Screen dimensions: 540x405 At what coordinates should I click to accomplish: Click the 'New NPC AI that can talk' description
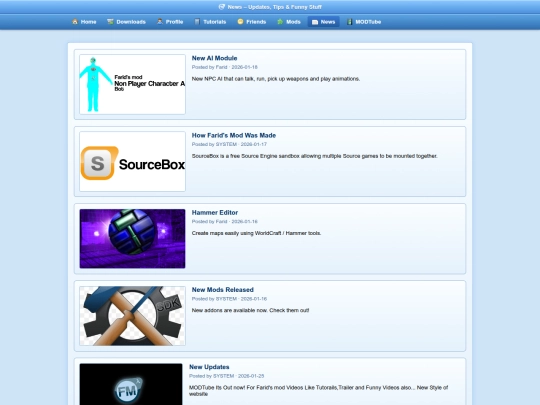pyautogui.click(x=276, y=79)
